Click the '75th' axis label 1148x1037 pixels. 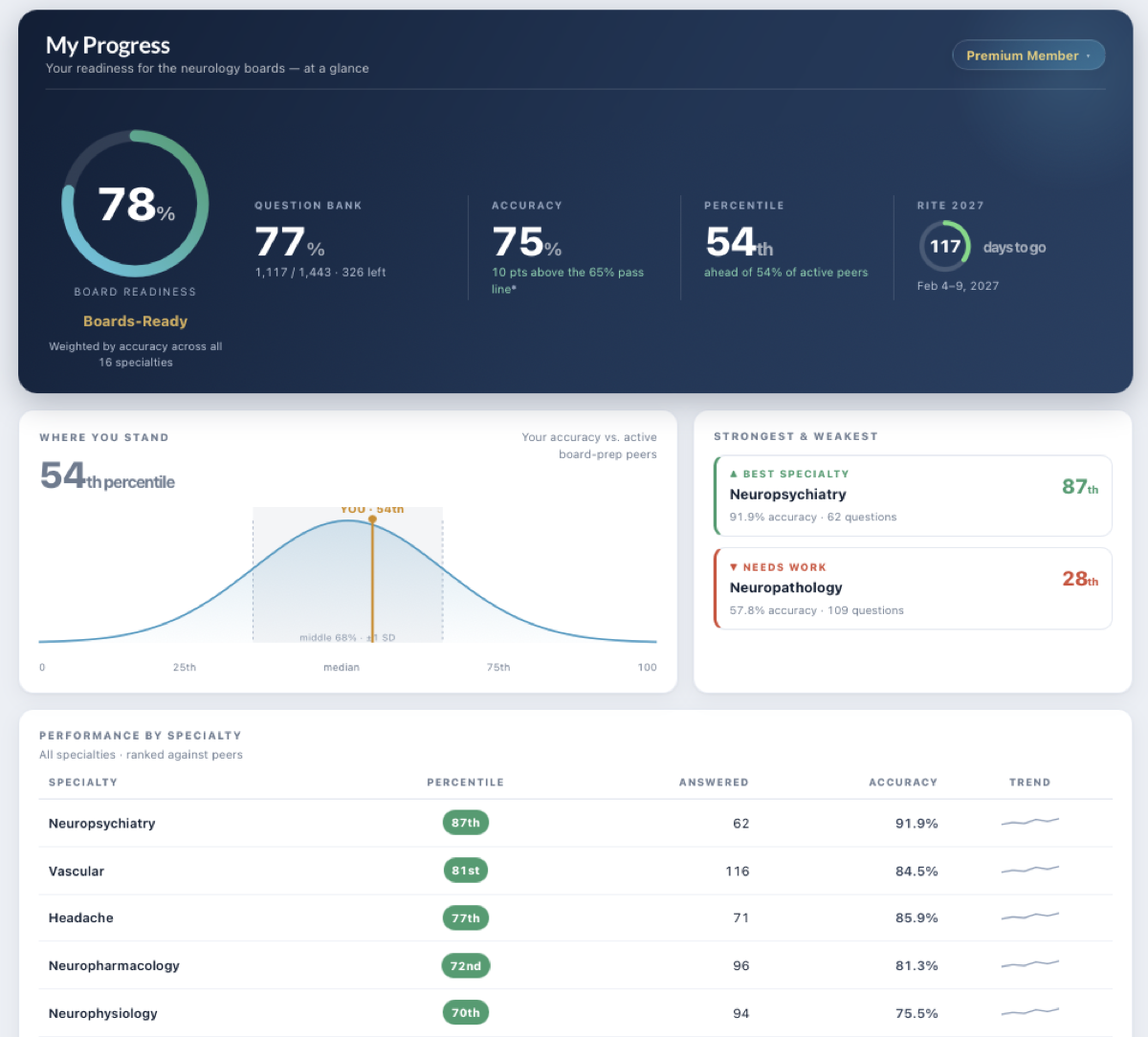pos(498,668)
